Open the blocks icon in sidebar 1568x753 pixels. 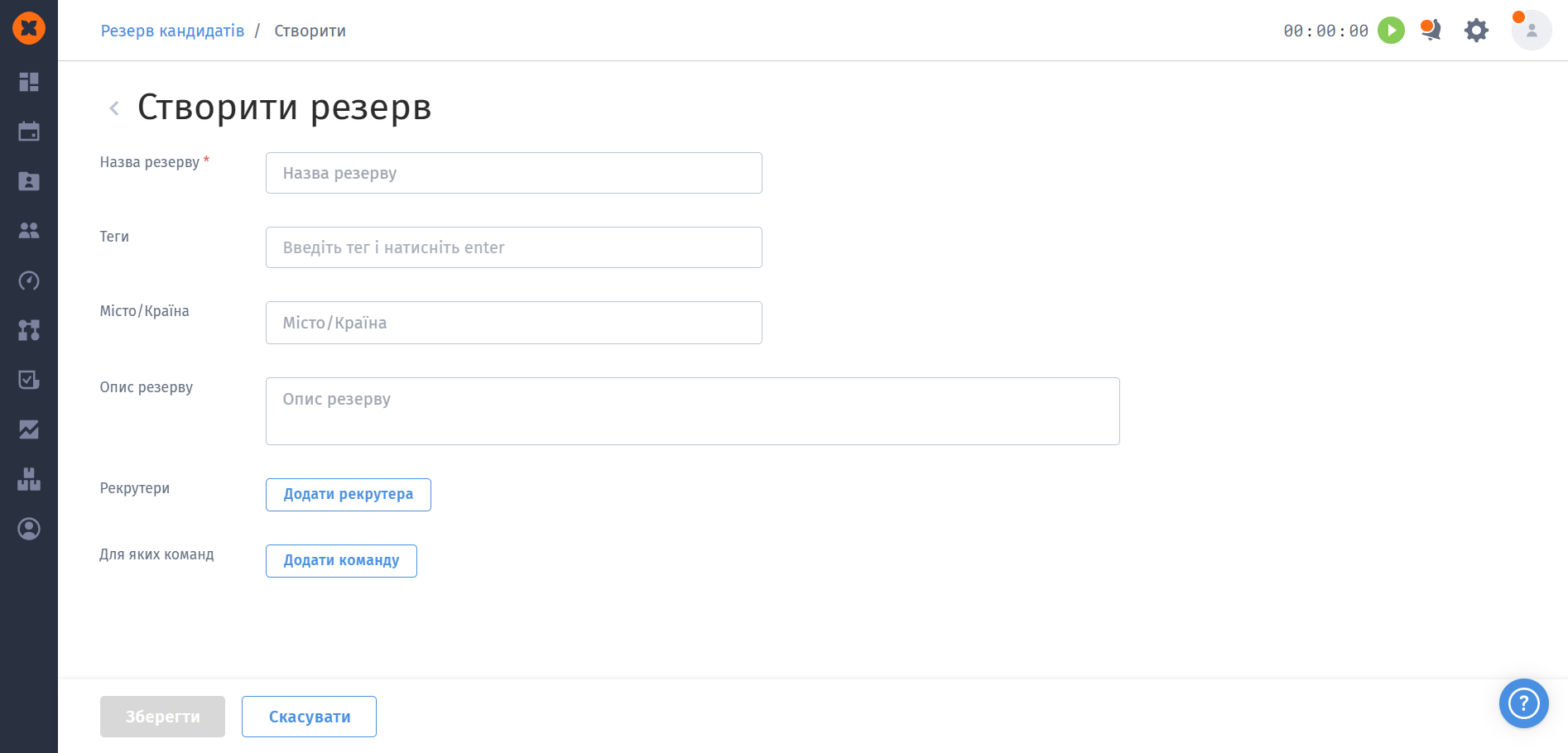coord(29,479)
